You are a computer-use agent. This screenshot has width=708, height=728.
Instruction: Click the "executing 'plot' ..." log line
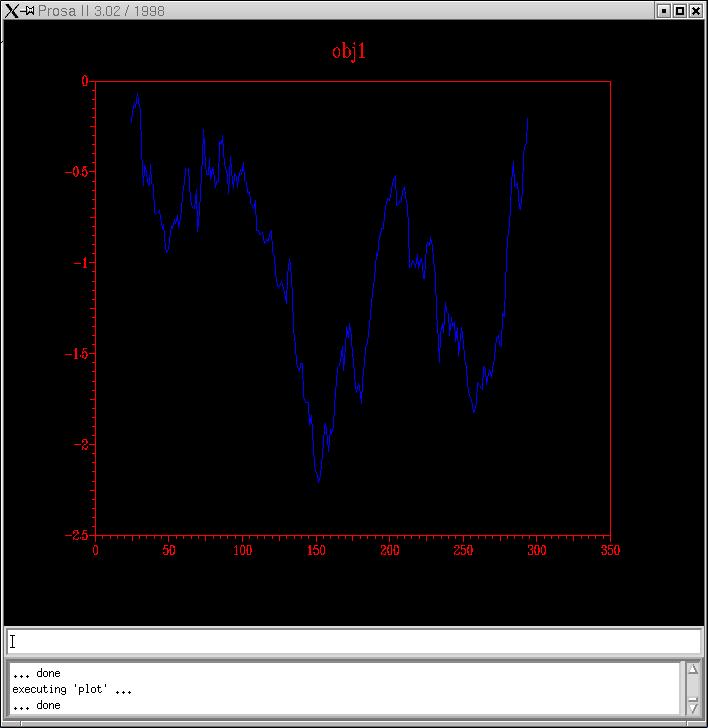[72, 690]
